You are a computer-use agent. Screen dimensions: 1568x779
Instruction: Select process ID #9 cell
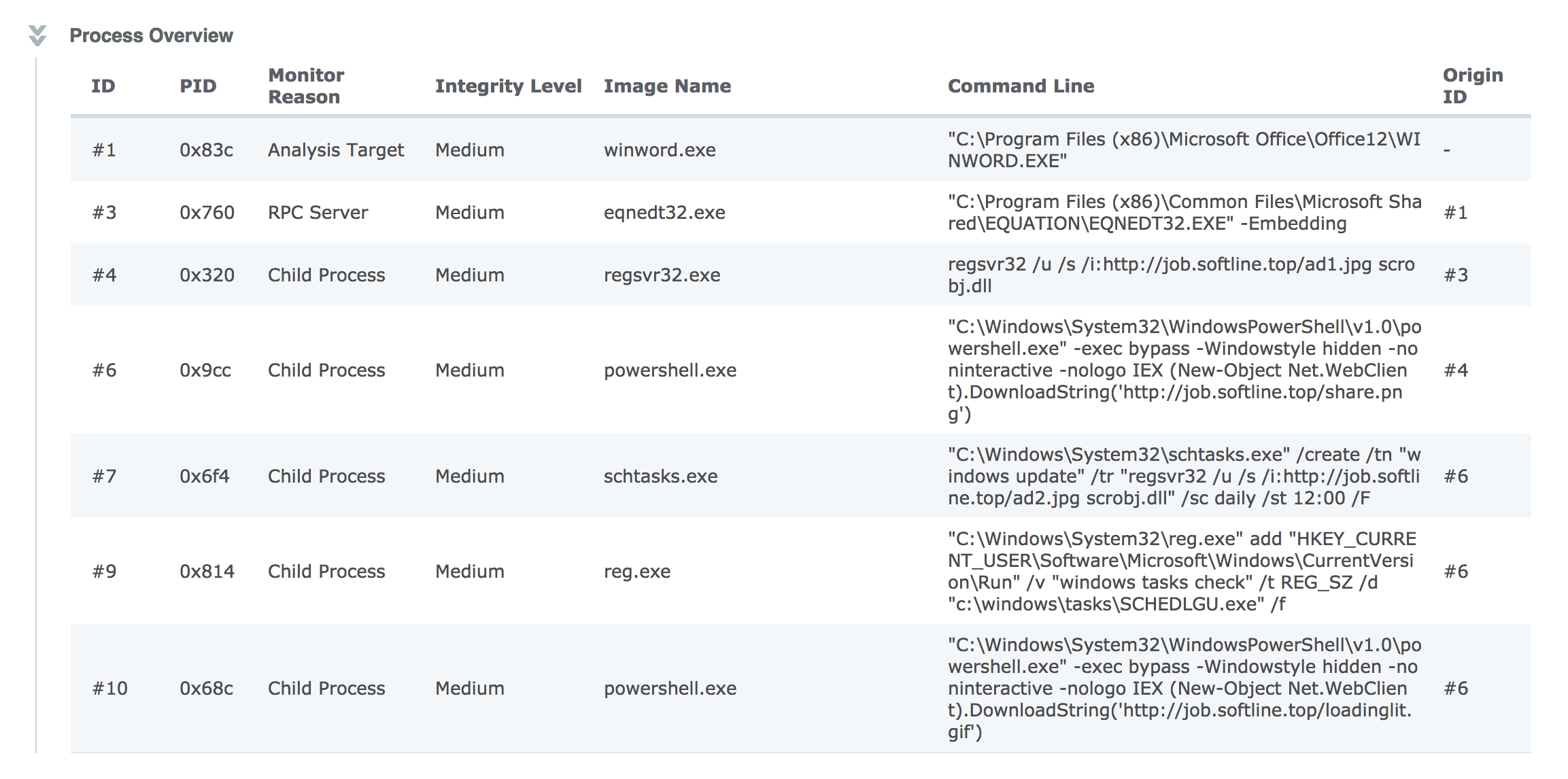click(x=104, y=571)
